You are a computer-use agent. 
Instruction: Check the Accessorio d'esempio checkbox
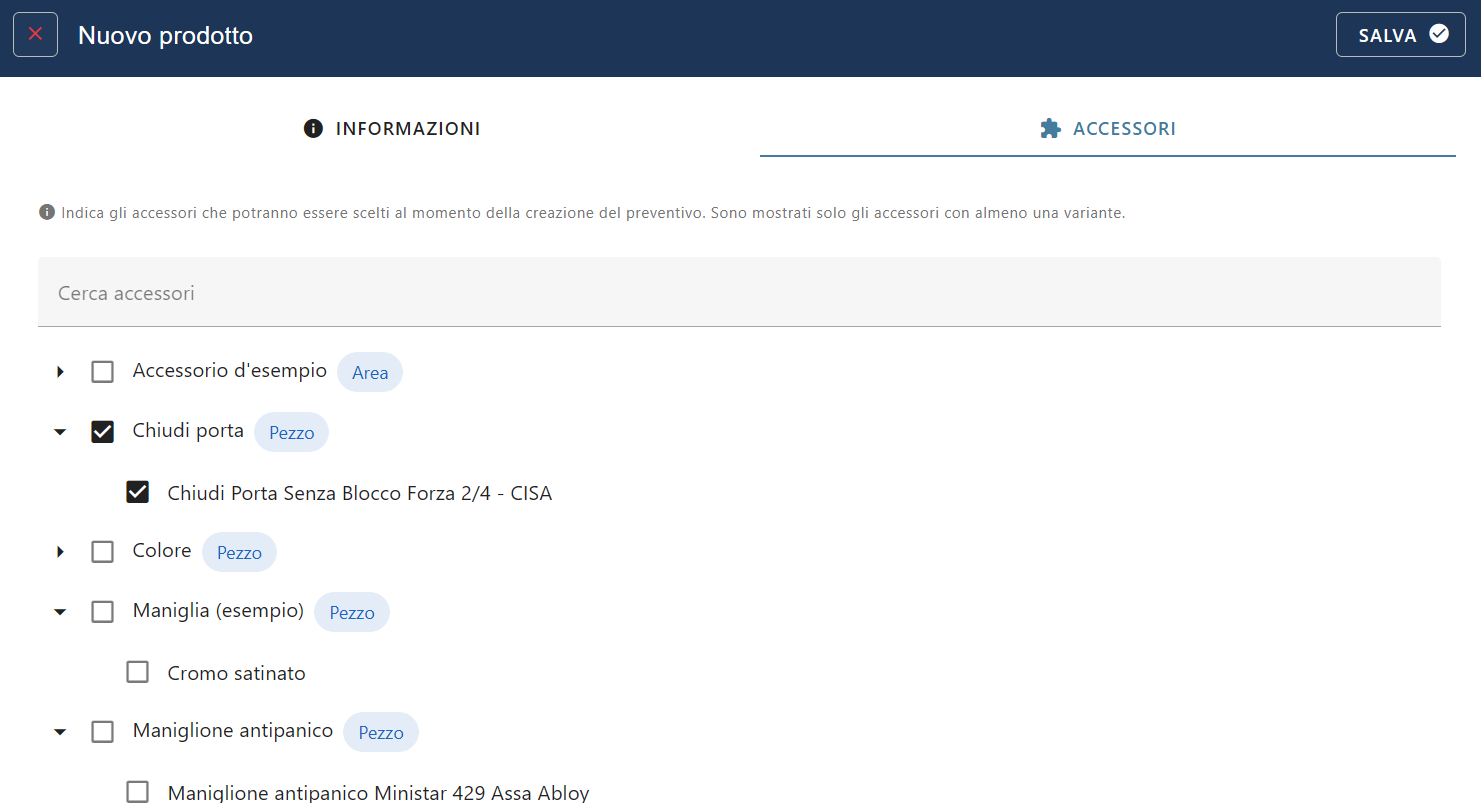click(102, 372)
